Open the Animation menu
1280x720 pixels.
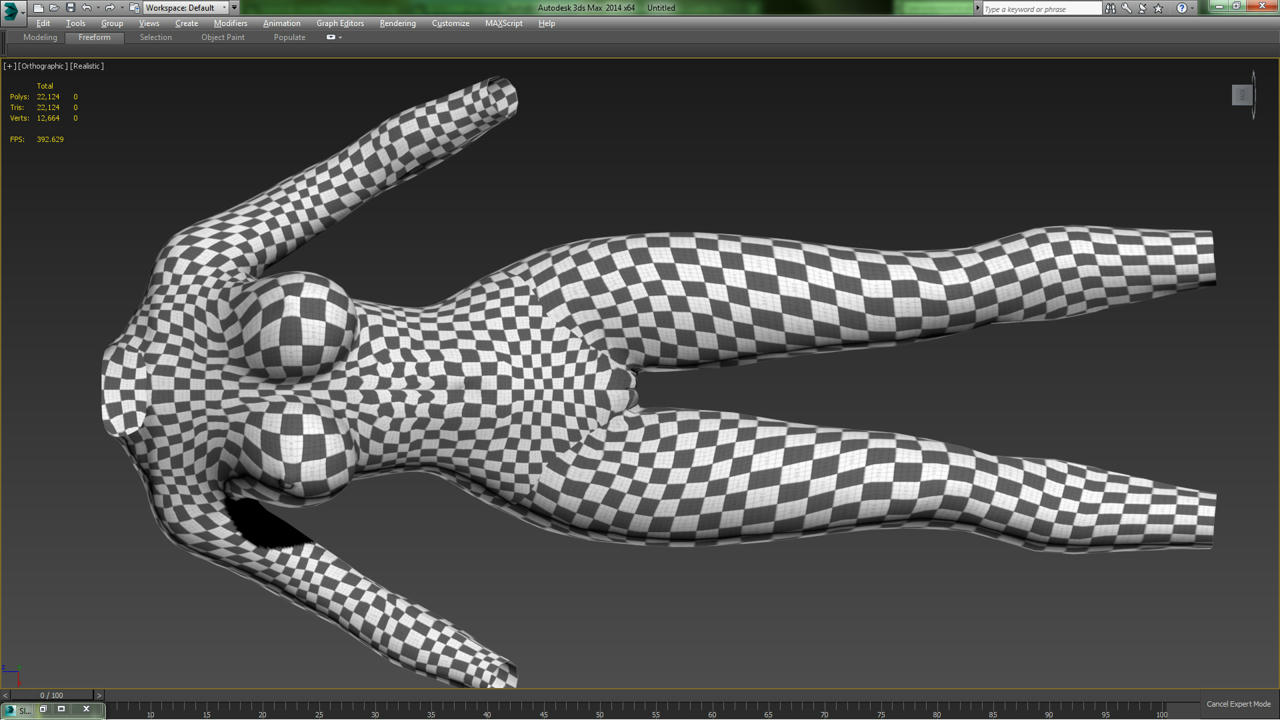tap(282, 23)
